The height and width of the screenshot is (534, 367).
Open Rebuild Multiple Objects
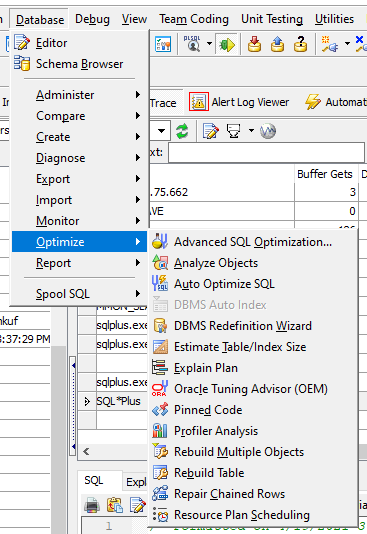pyautogui.click(x=253, y=452)
